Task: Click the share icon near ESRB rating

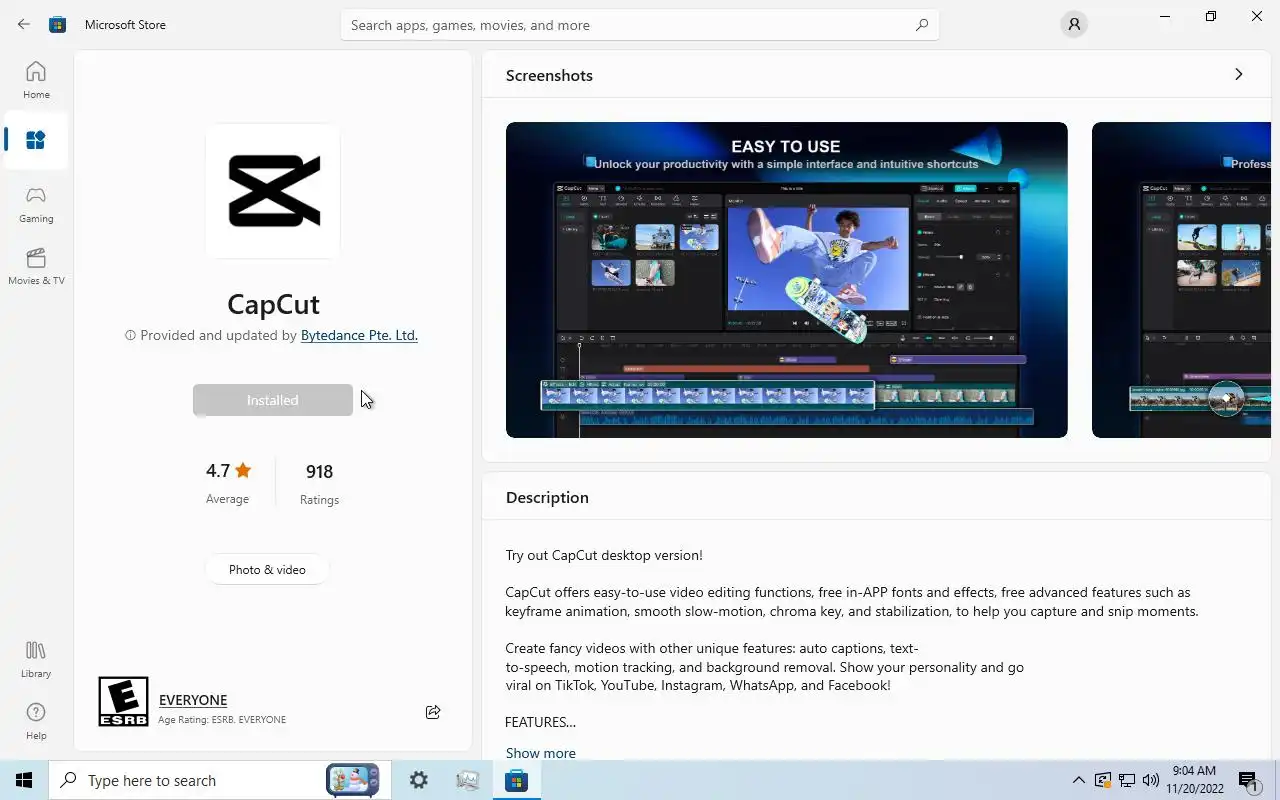Action: (x=433, y=712)
